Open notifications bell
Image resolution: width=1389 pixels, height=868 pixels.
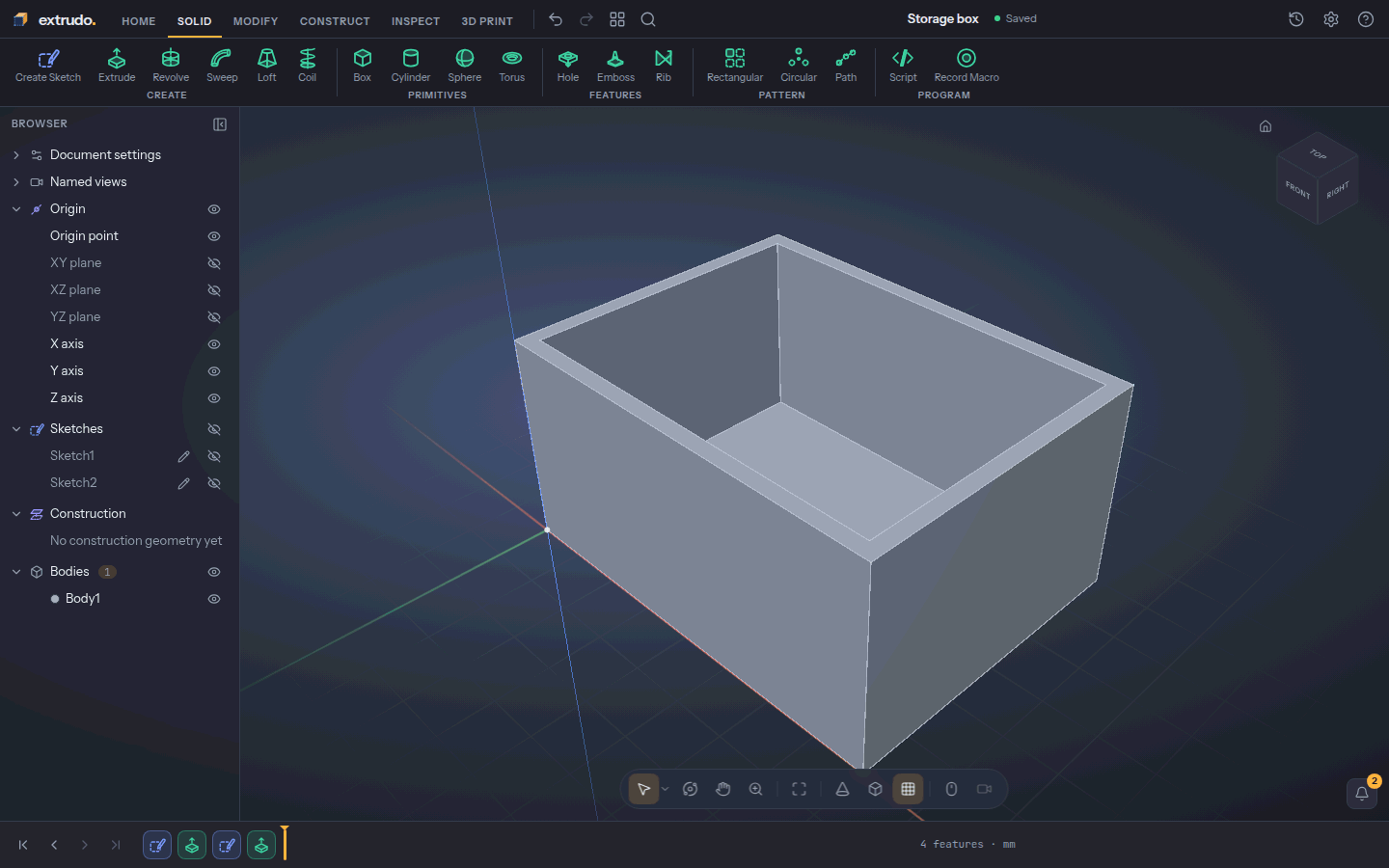pyautogui.click(x=1362, y=793)
